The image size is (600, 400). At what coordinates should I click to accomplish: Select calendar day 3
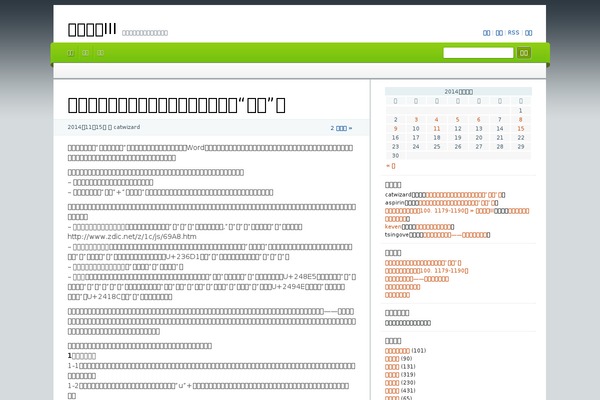pos(416,119)
